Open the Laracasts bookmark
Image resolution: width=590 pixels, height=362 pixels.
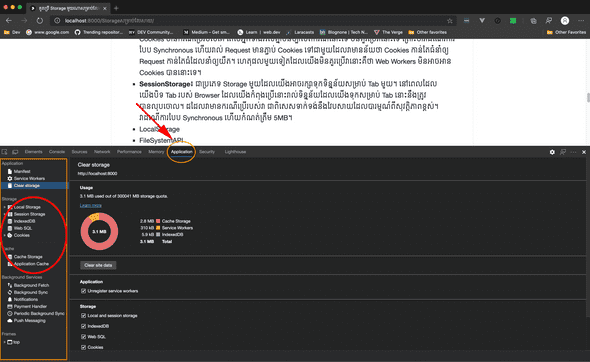point(300,32)
